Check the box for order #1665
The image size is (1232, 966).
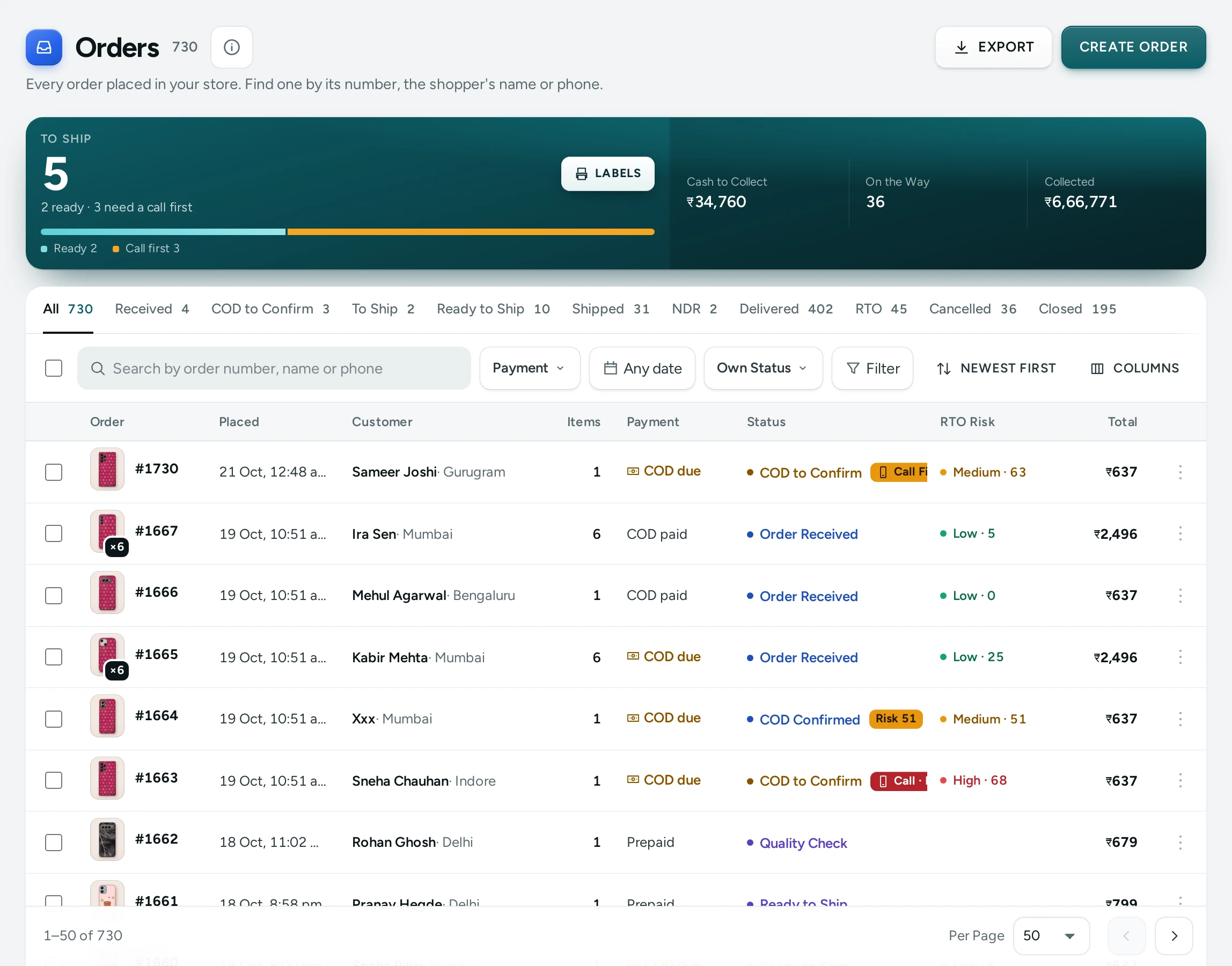(54, 657)
